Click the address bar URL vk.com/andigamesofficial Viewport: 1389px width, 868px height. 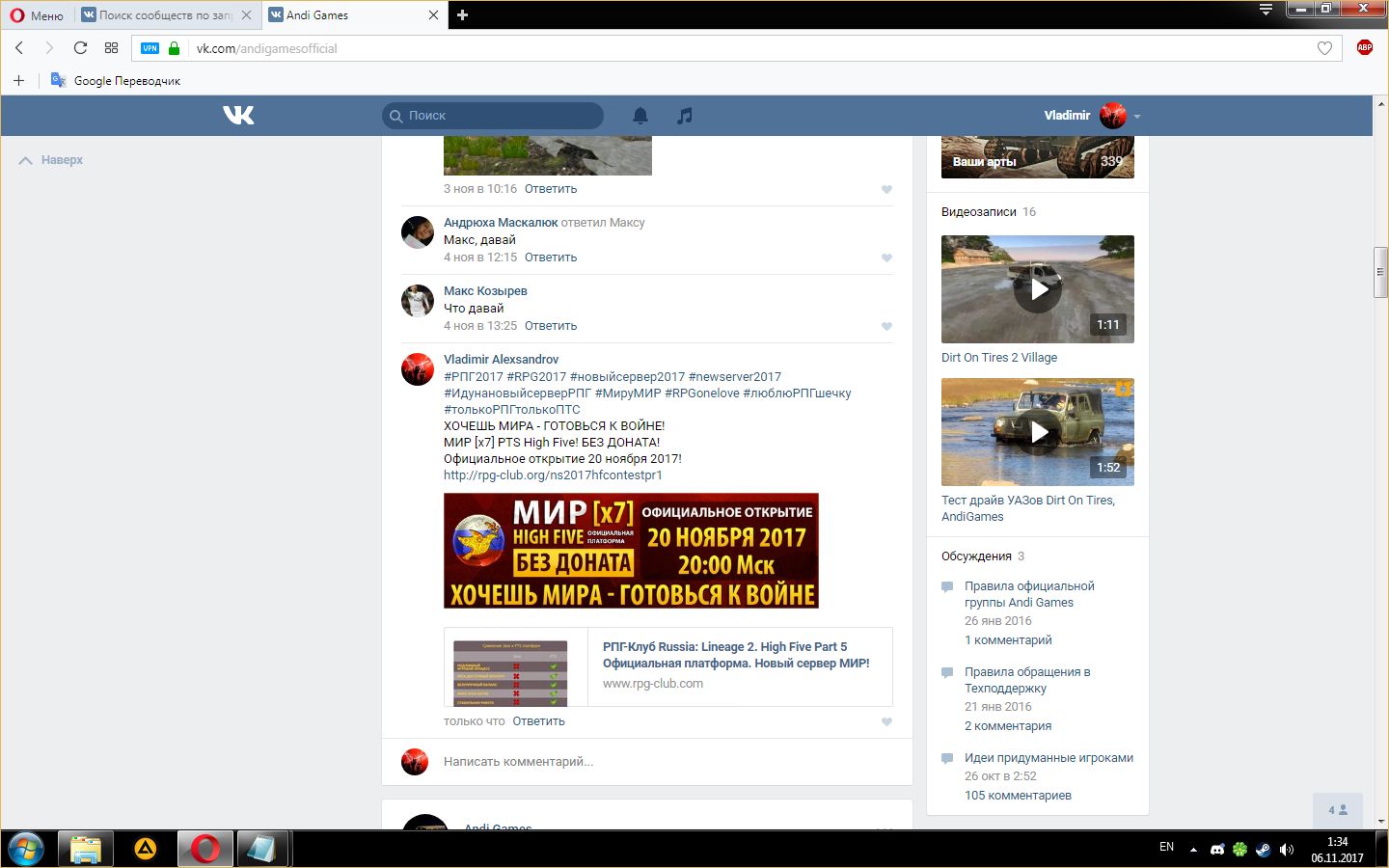(x=267, y=48)
